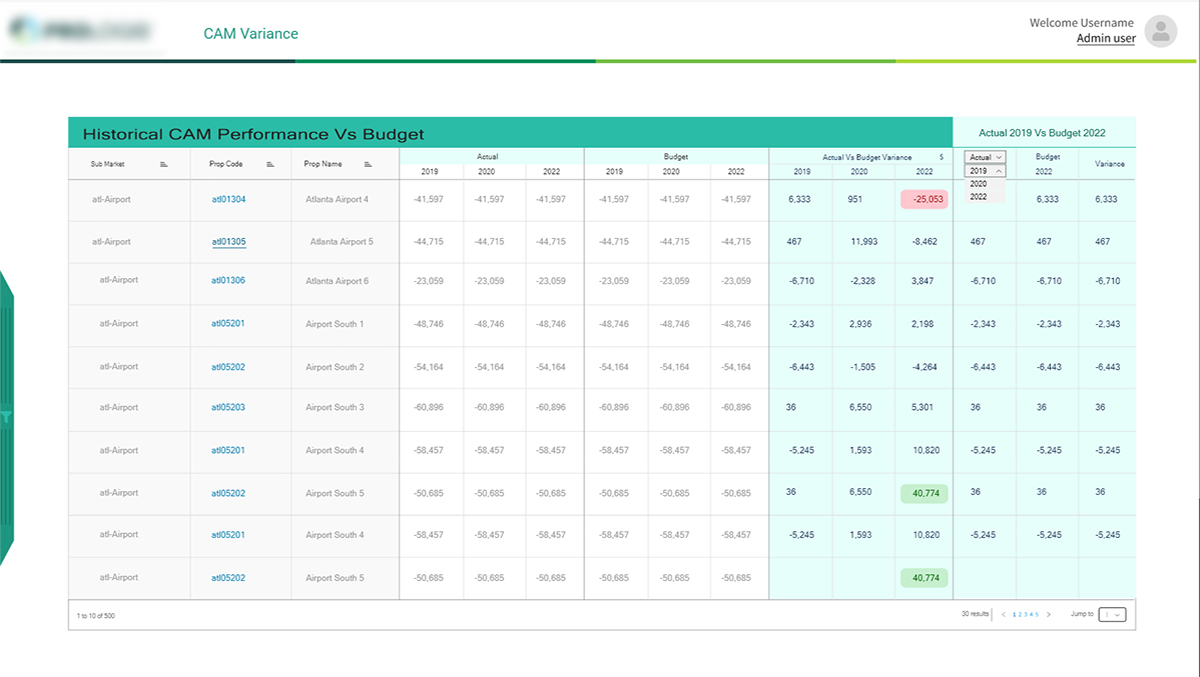
Task: Open the Admin user link
Action: 1105,39
